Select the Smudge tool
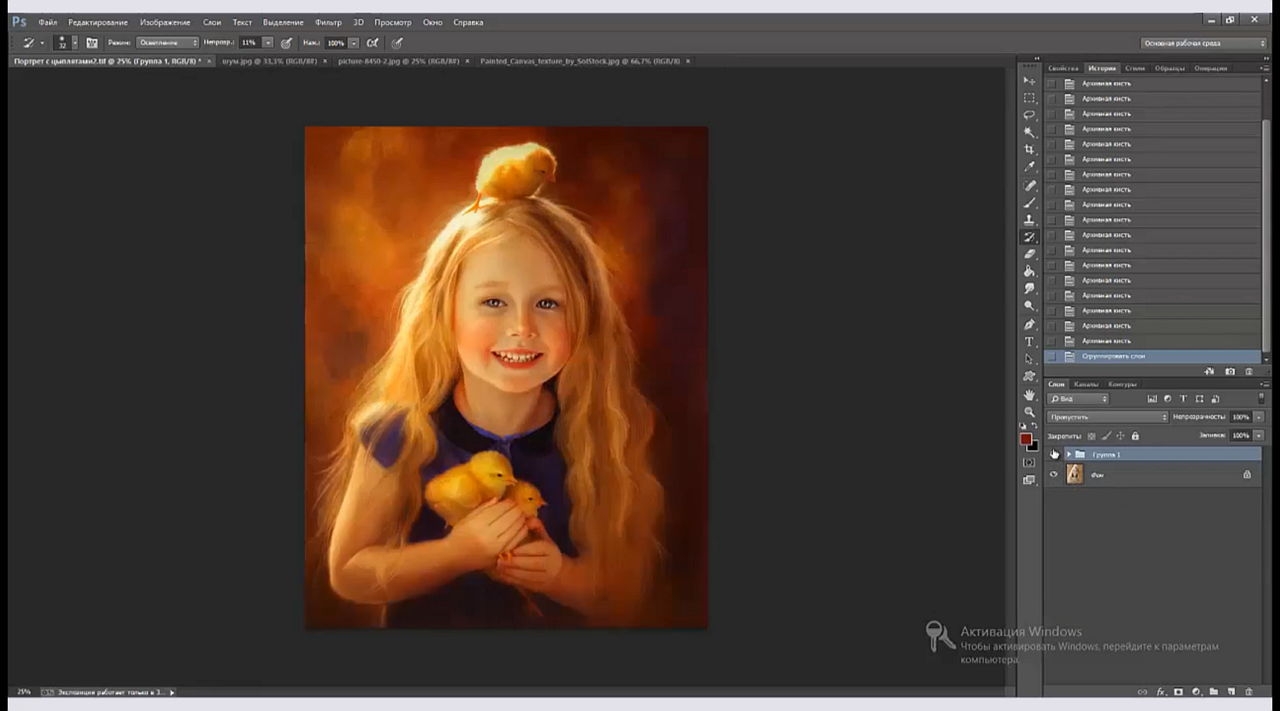The width and height of the screenshot is (1280, 711). pos(1029,289)
